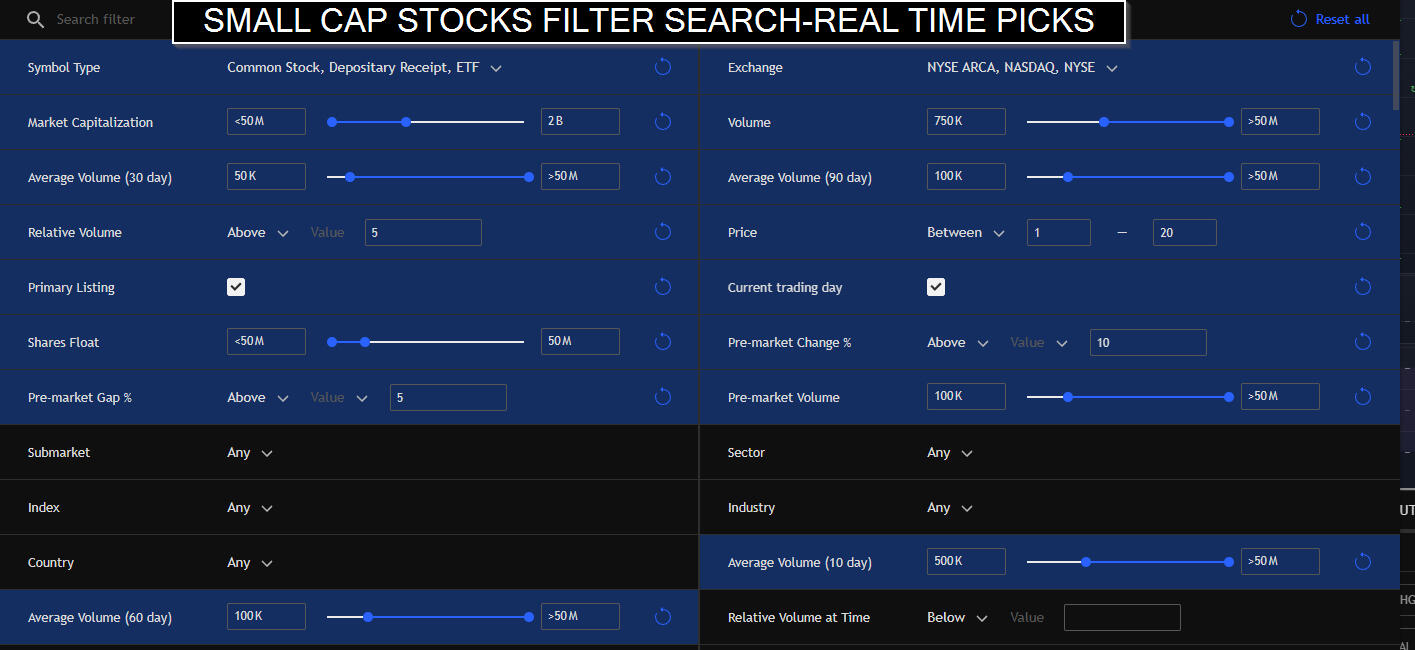The height and width of the screenshot is (650, 1415).
Task: Reset the Symbol Type filter
Action: (x=662, y=67)
